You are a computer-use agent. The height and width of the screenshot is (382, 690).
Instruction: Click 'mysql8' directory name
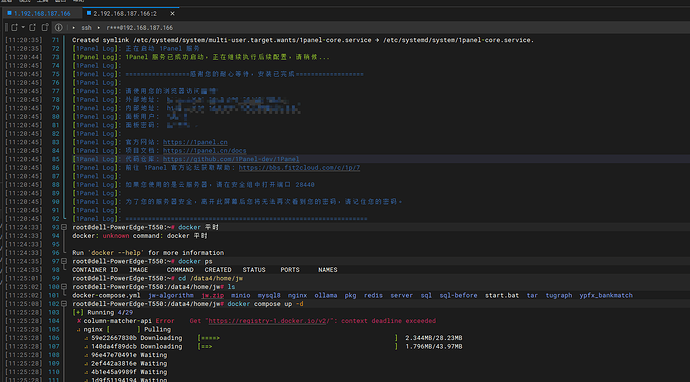coord(269,295)
